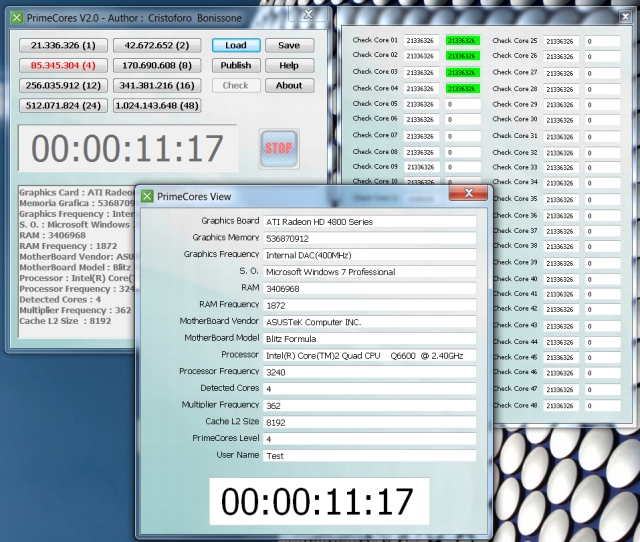
Task: Click the Save button
Action: [289, 45]
